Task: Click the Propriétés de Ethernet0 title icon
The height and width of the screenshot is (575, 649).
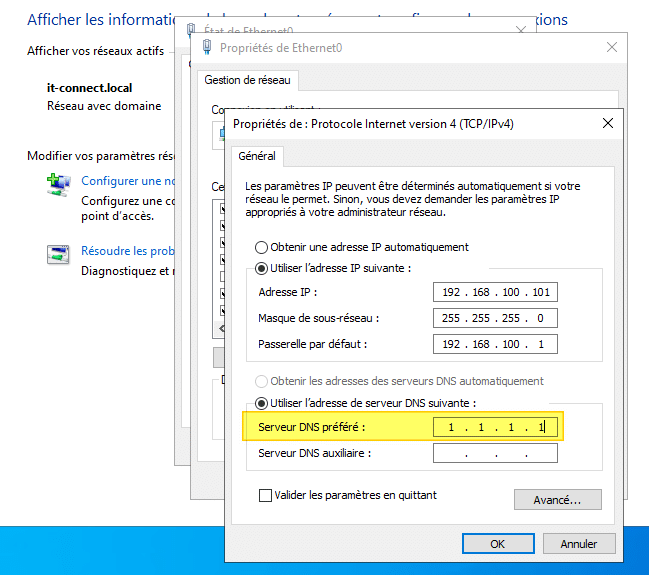Action: [x=207, y=47]
